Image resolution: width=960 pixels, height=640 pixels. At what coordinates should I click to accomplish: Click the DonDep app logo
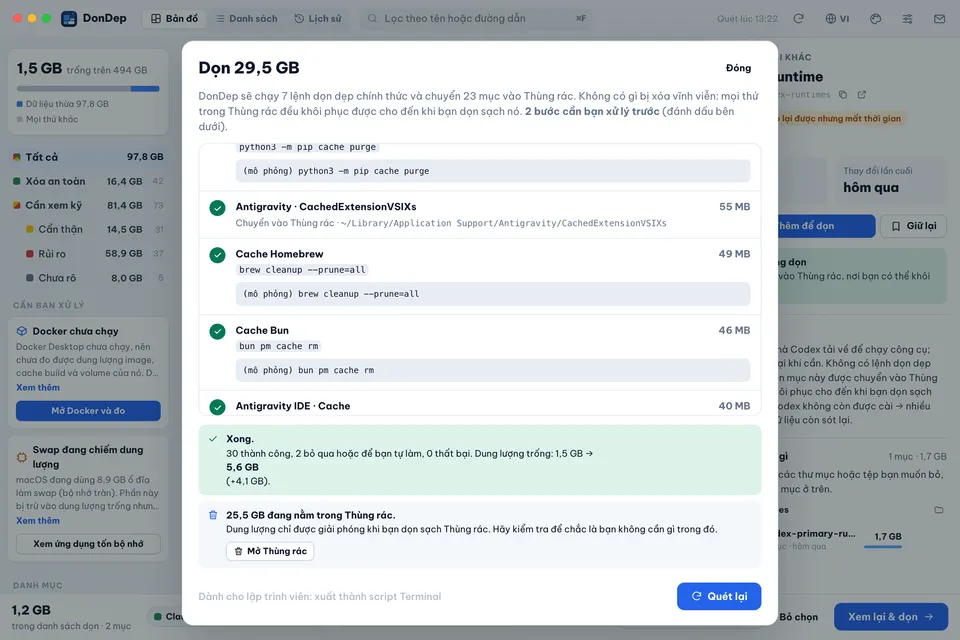coord(69,18)
